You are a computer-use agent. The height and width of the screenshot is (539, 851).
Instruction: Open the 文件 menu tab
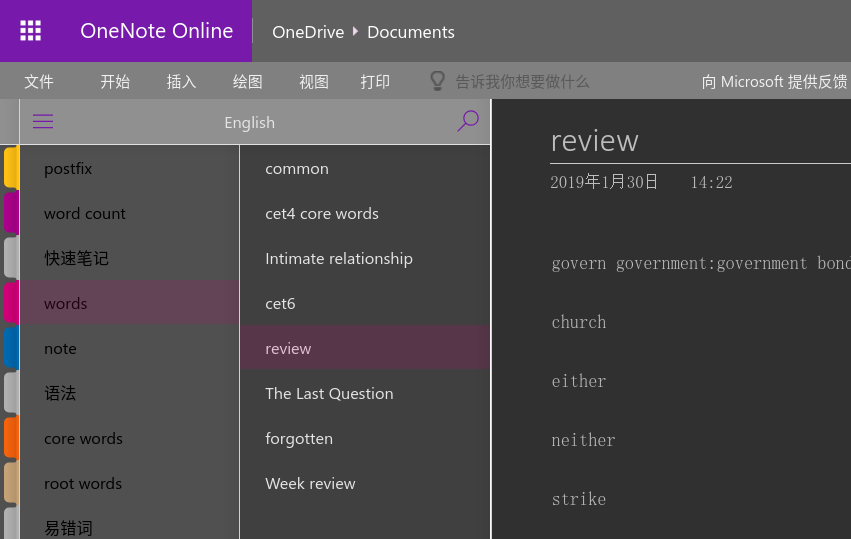[39, 81]
